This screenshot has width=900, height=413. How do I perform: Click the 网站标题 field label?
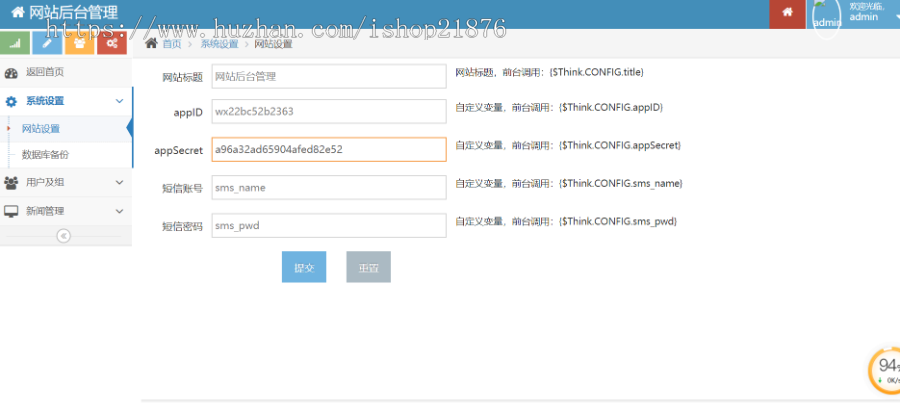pos(183,77)
